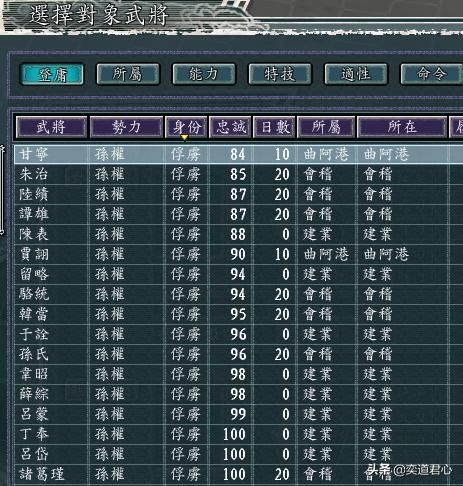Click 俘虜 status in 丁奉 row
The width and height of the screenshot is (463, 486).
click(185, 434)
